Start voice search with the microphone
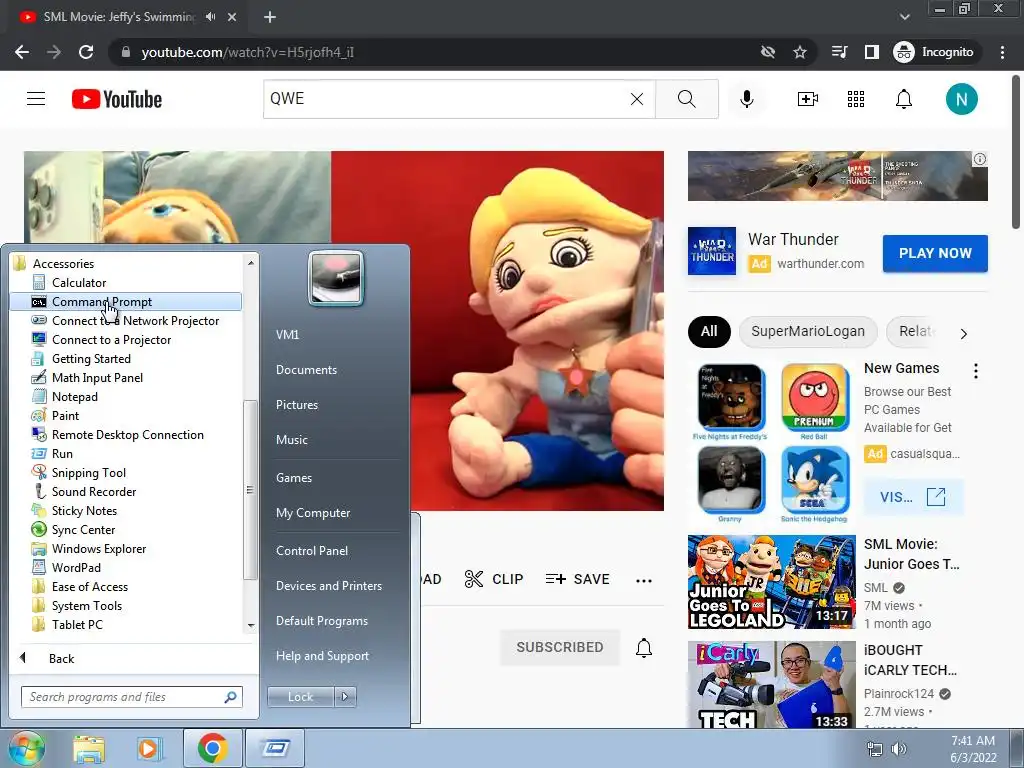1024x768 pixels. tap(747, 99)
